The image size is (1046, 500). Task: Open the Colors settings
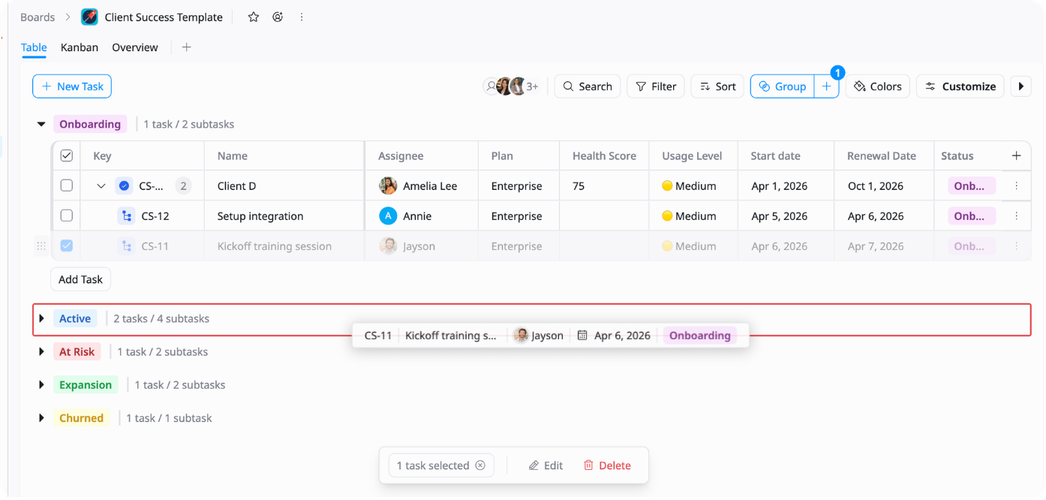click(x=877, y=86)
